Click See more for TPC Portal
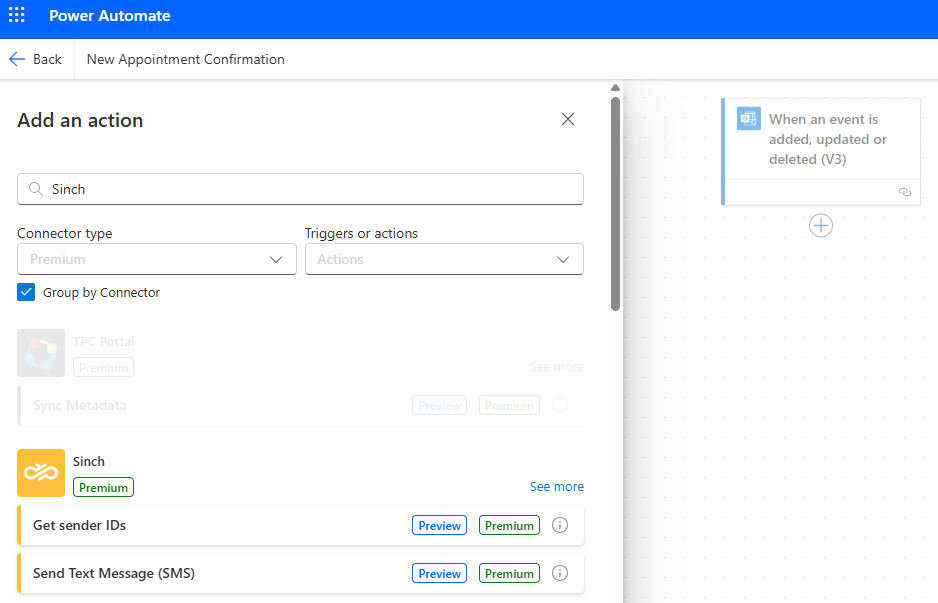 [556, 367]
